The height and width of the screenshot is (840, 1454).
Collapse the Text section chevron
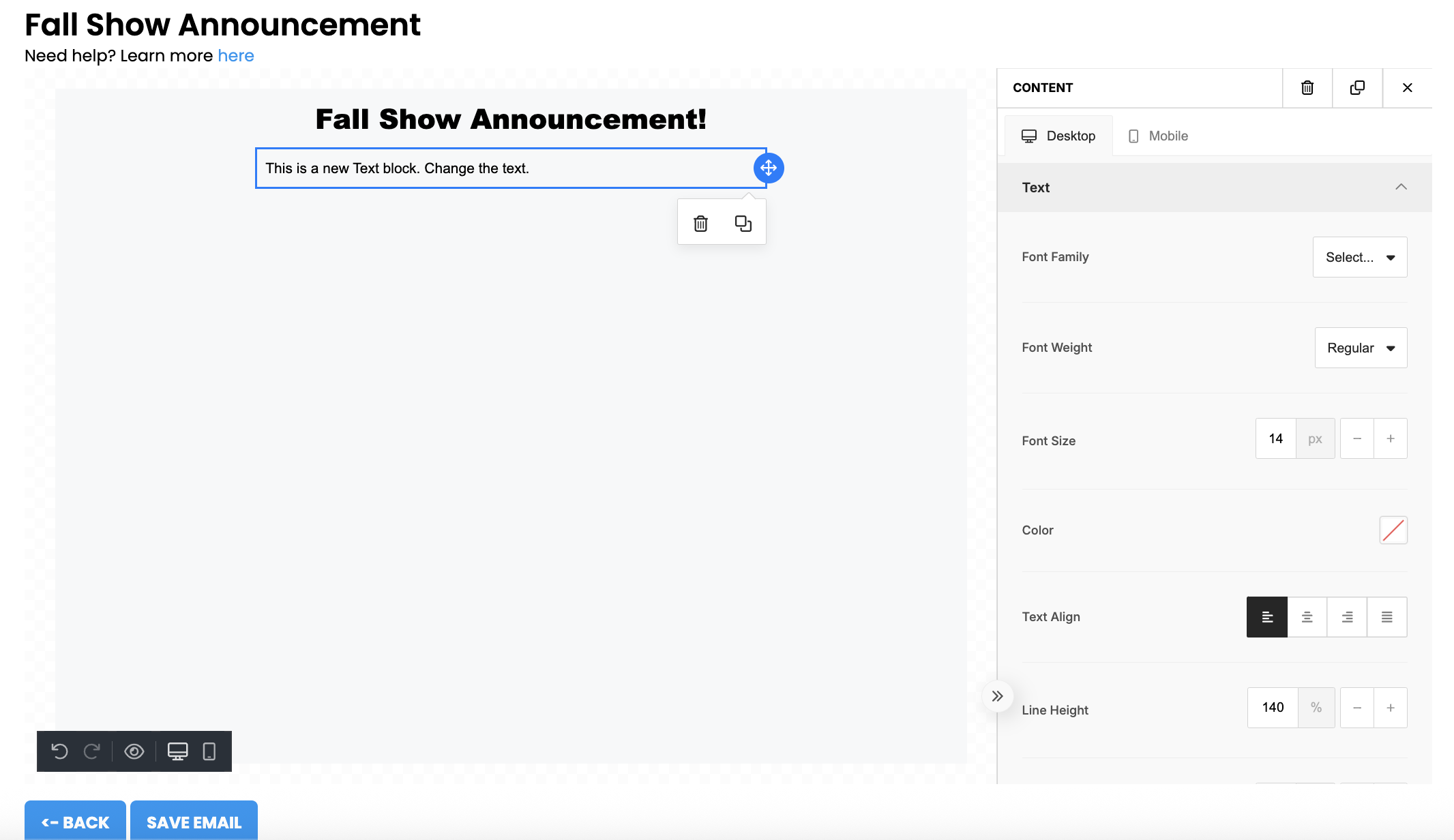click(1401, 187)
